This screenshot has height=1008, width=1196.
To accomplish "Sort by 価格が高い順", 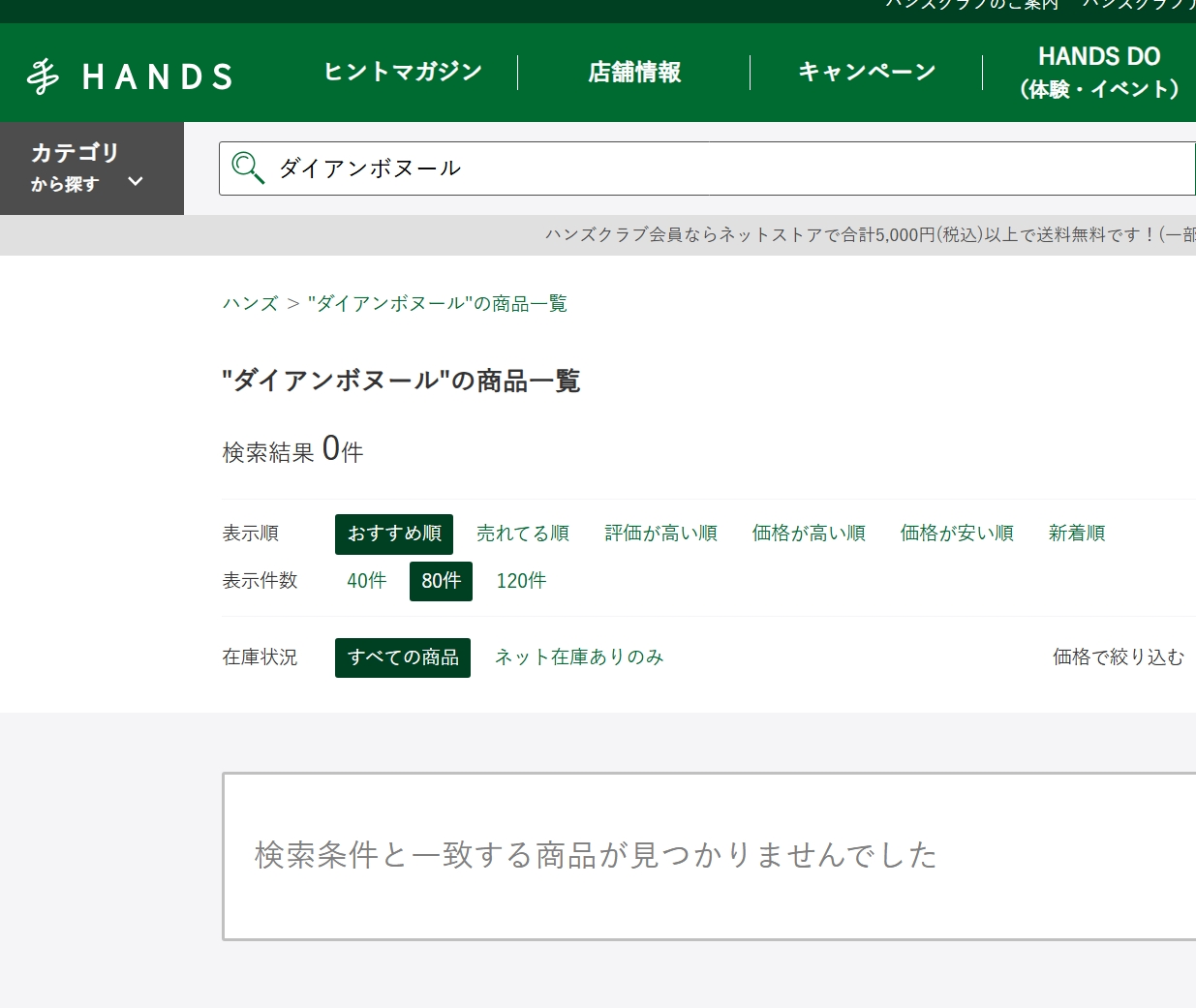I will click(809, 534).
